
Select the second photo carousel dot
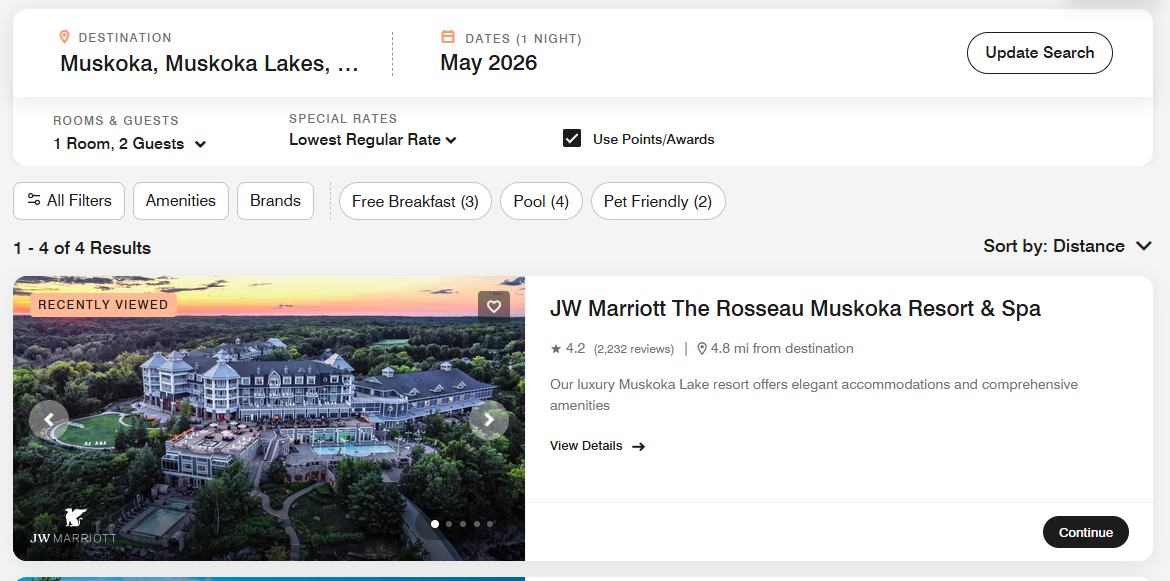click(x=449, y=523)
